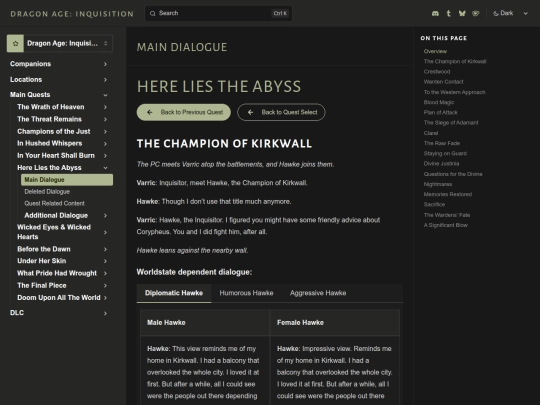Switch to the Aggressive Hawke tab
Viewport: 540px width, 405px height.
318,293
